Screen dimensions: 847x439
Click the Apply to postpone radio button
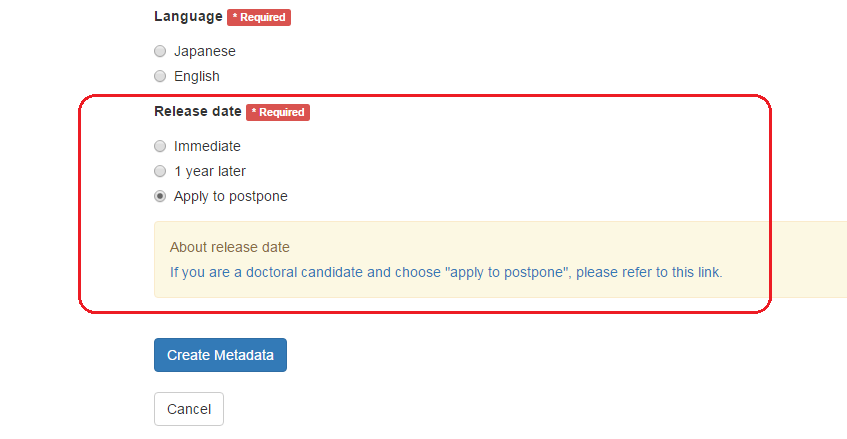(160, 197)
